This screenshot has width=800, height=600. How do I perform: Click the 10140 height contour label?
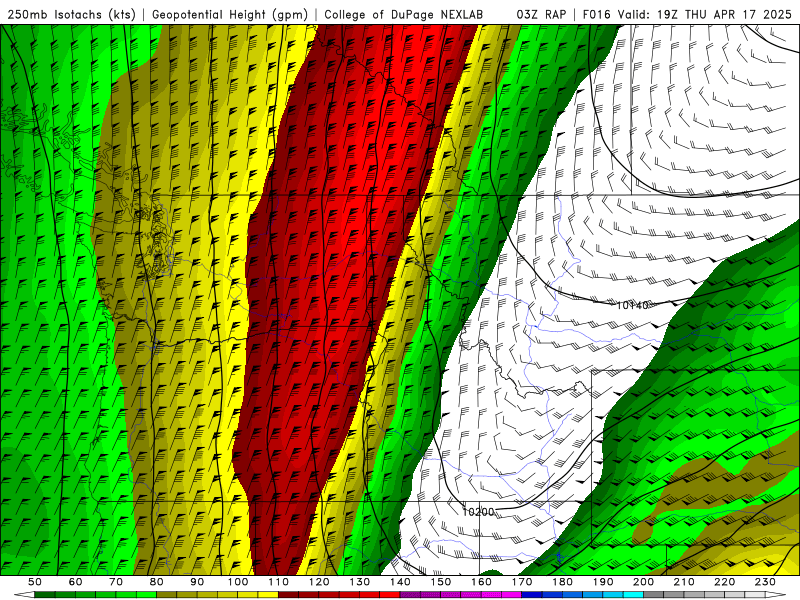click(632, 305)
